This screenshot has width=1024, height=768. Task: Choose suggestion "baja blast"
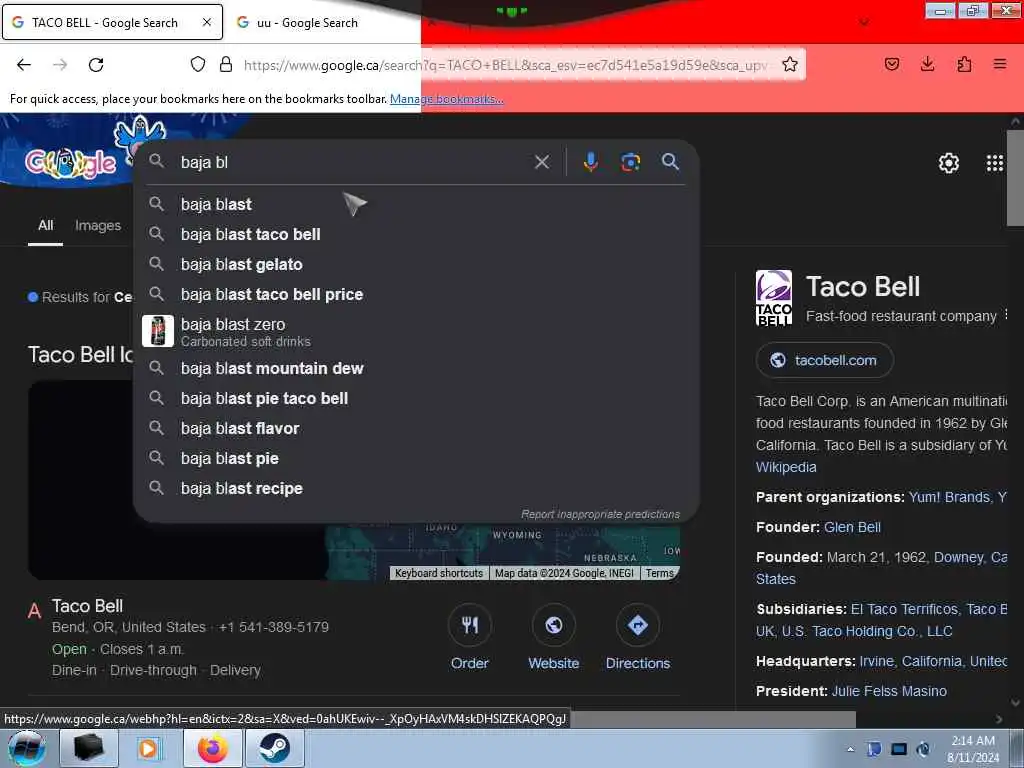(415, 204)
